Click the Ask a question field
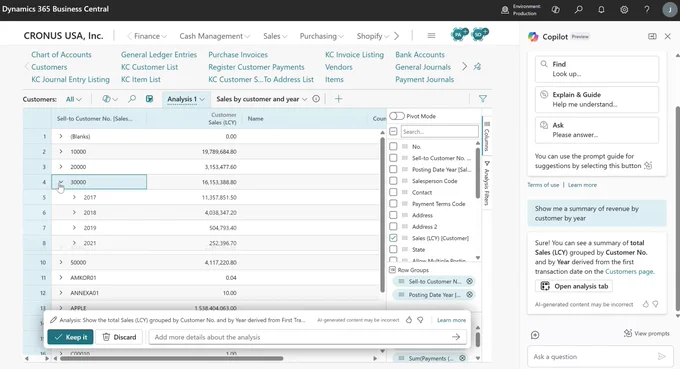680x369 pixels. [592, 356]
